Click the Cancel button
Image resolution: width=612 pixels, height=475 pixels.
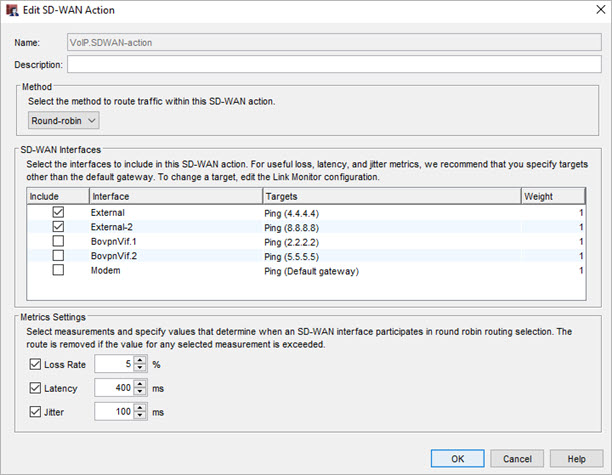pyautogui.click(x=517, y=459)
